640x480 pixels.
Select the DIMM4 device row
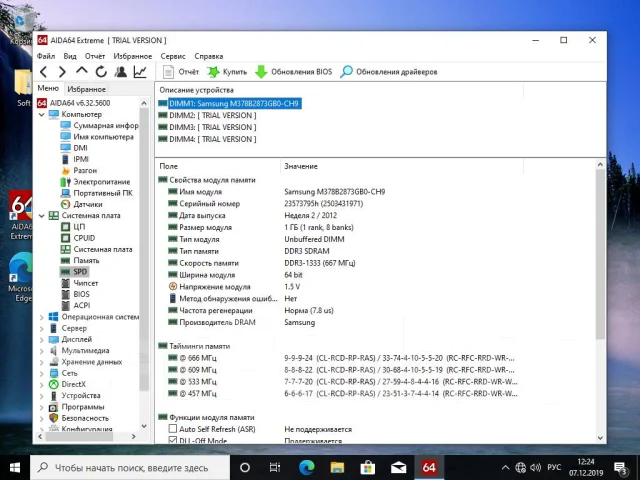(207, 139)
